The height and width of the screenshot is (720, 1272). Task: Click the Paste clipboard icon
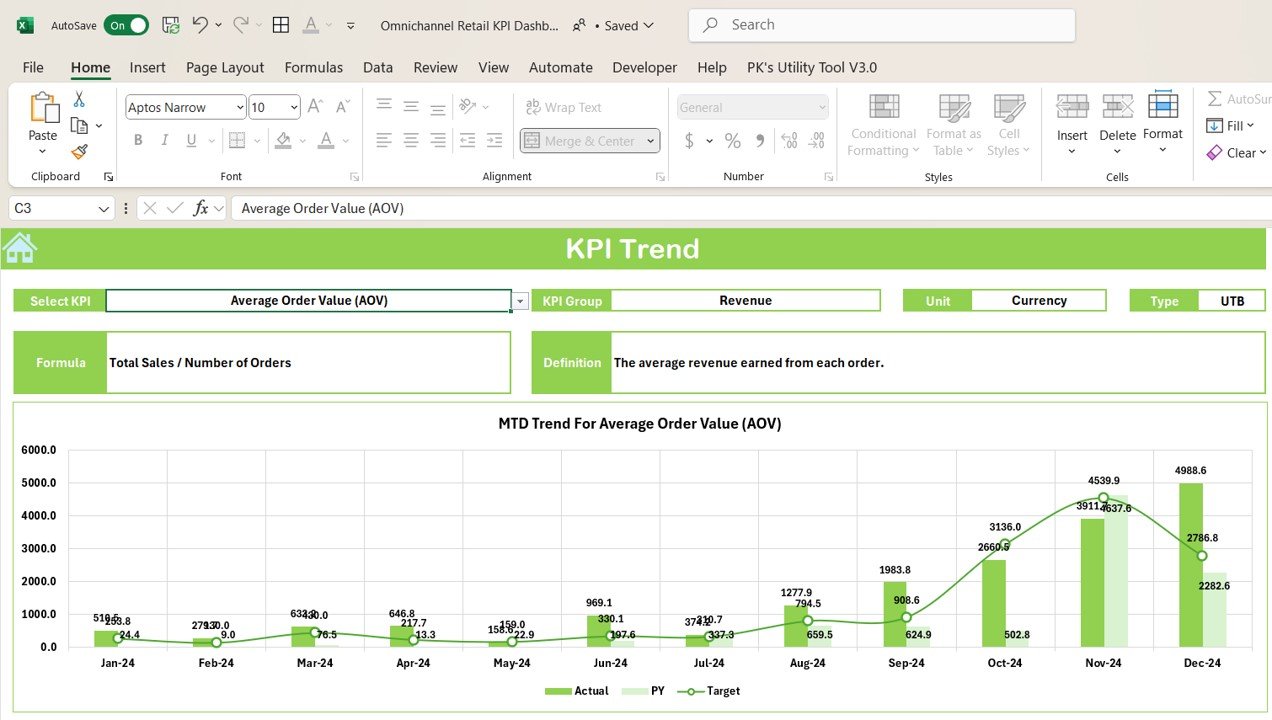(x=43, y=108)
